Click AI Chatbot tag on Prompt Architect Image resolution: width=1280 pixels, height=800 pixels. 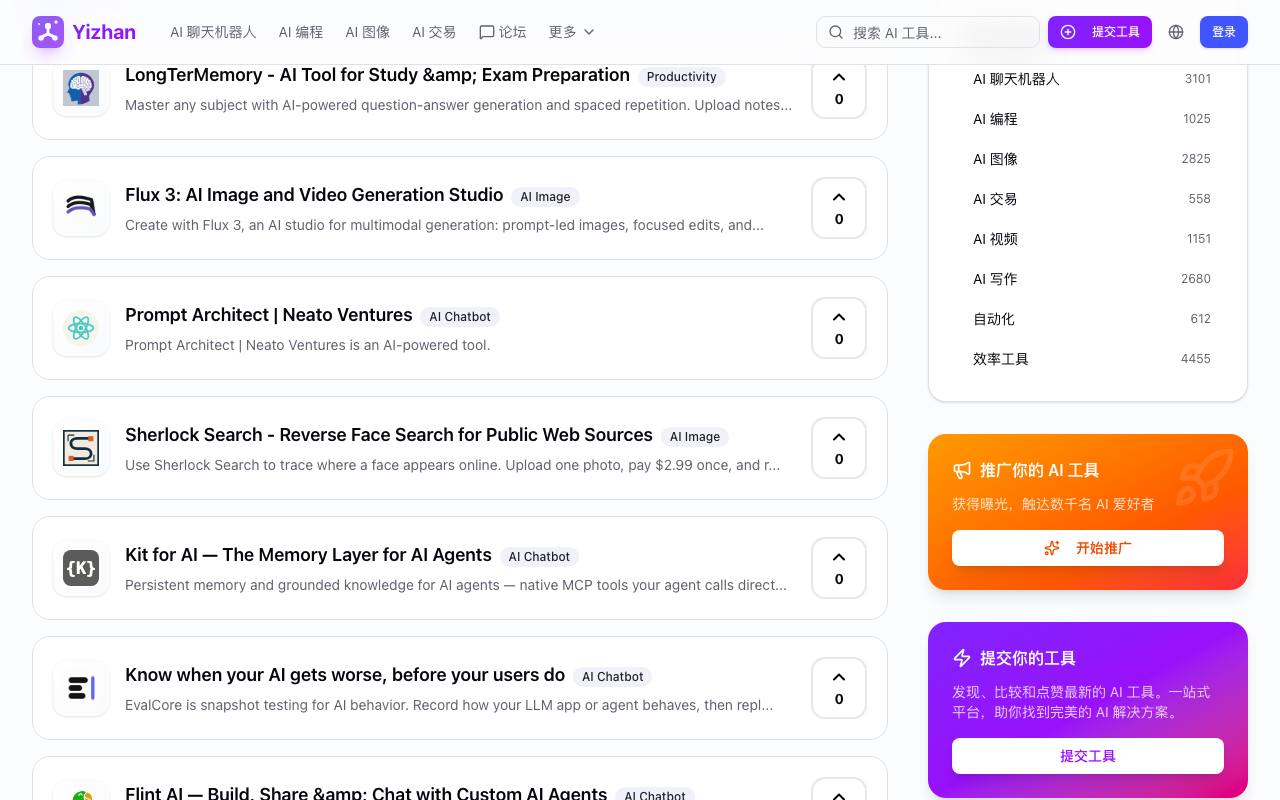click(460, 317)
